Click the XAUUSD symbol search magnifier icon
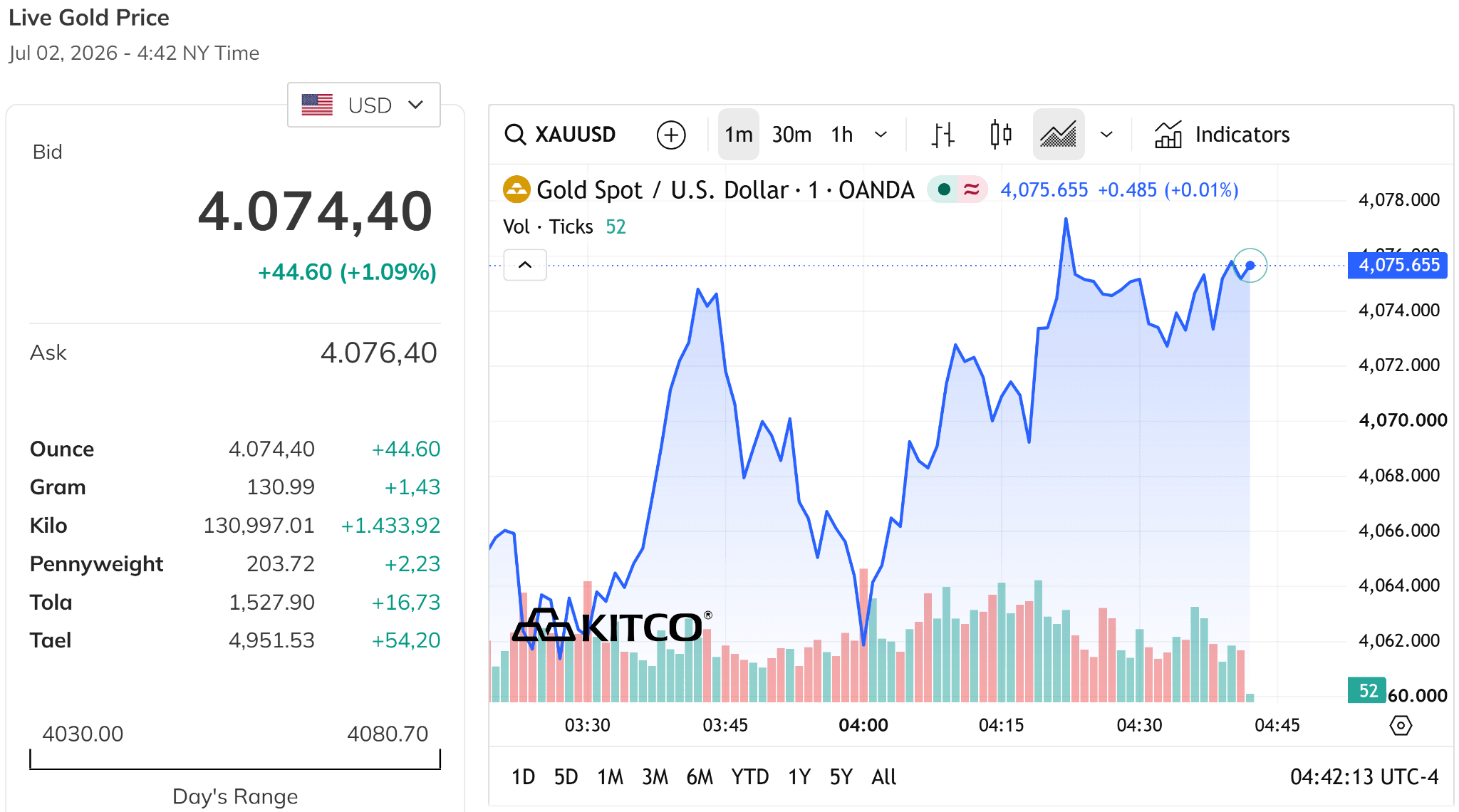Screen dimensions: 1459x812 (514, 134)
